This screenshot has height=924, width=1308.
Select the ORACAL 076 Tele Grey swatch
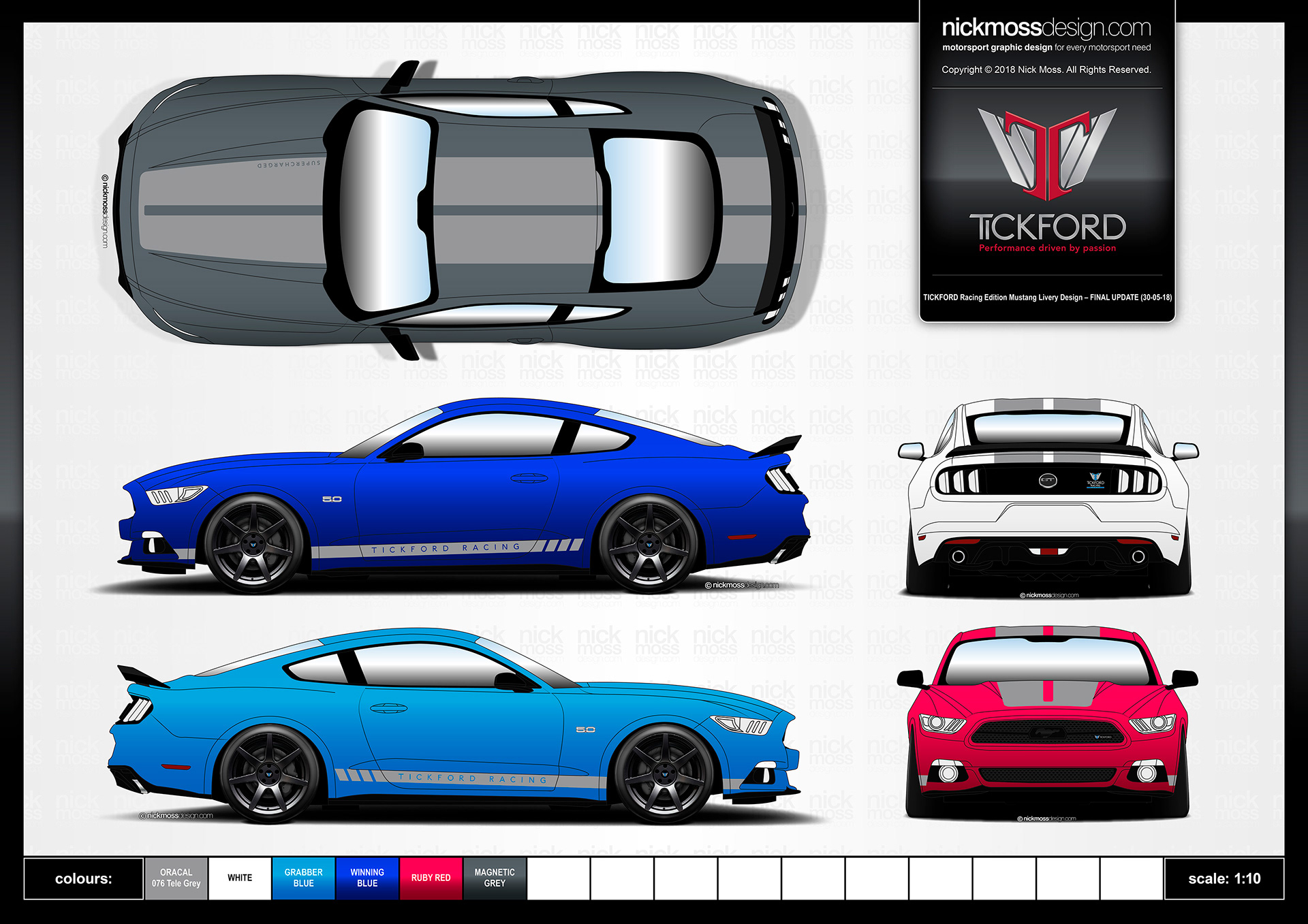pos(176,878)
